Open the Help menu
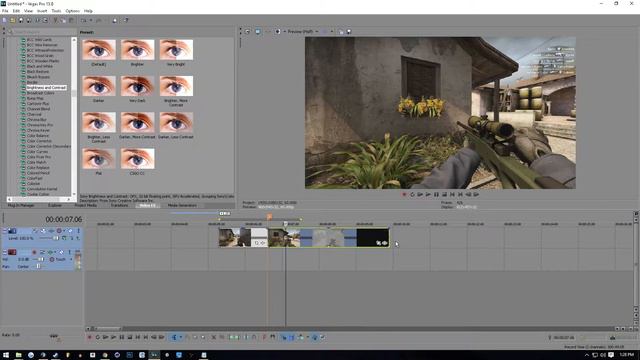Viewport: 640px width, 360px height. click(88, 11)
